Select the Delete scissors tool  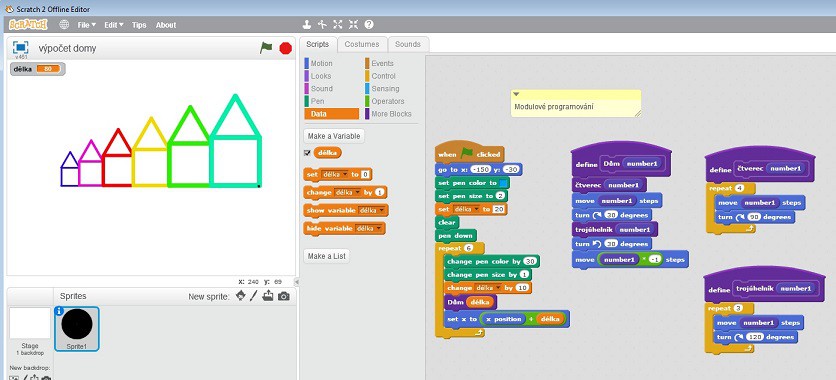click(x=322, y=25)
